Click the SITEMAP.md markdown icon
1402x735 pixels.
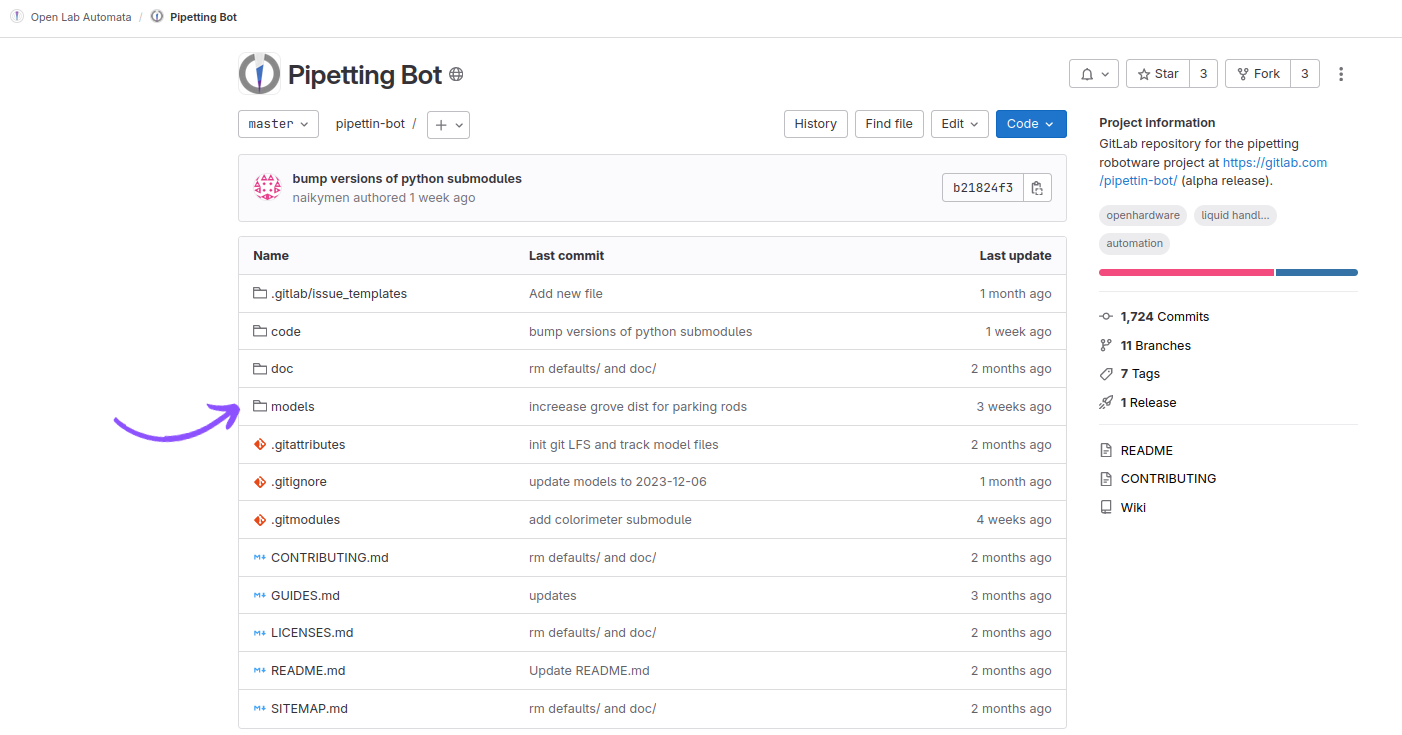click(260, 708)
